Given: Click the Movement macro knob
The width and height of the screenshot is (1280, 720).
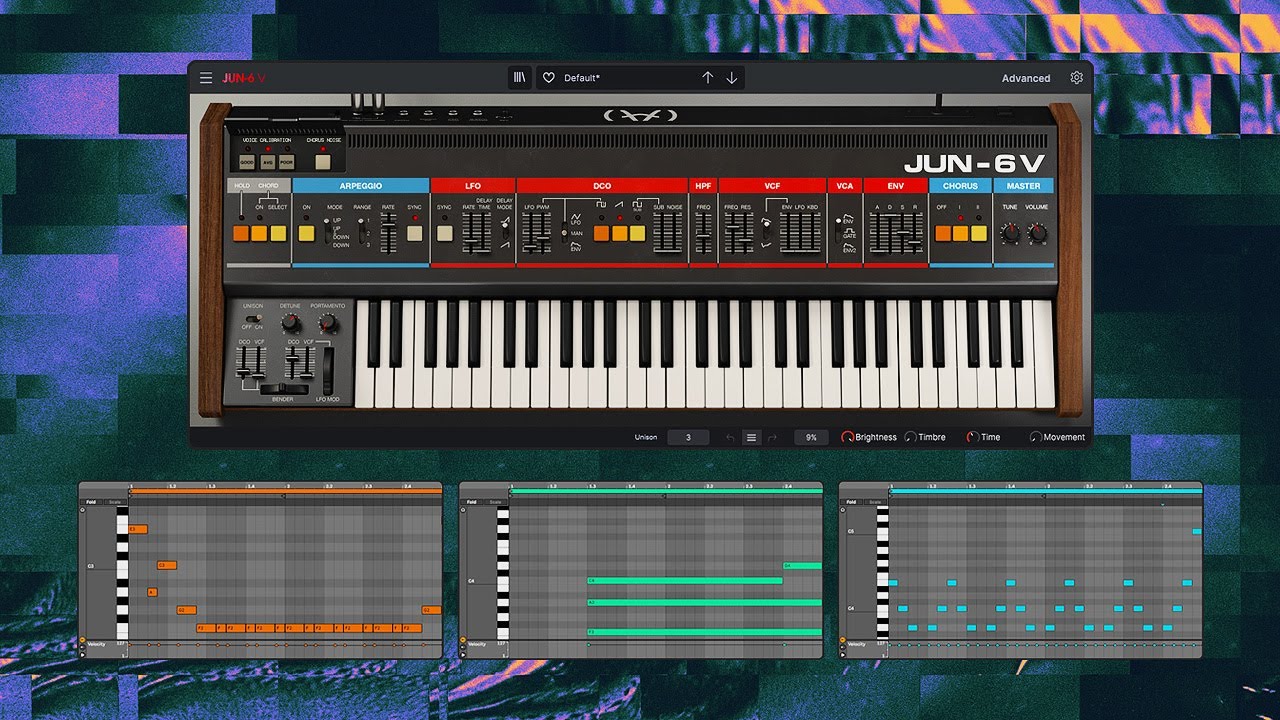Looking at the screenshot, I should (1036, 437).
